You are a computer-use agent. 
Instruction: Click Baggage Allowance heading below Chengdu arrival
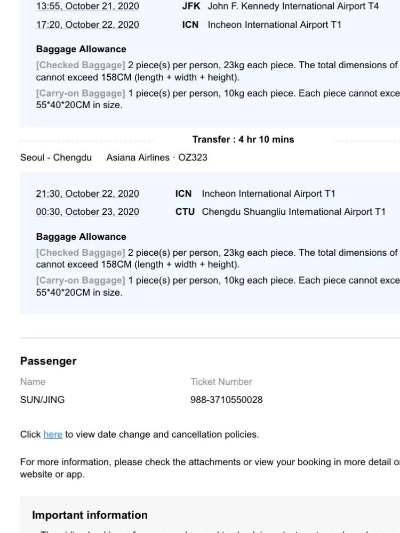81,237
